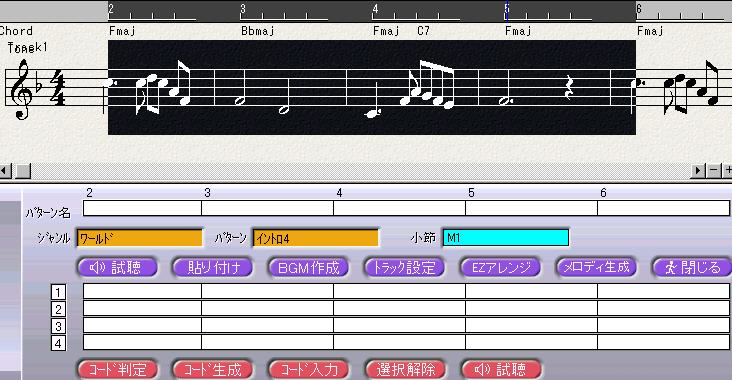The height and width of the screenshot is (380, 732).
Task: Select the パターン field showing イントロ4
Action: pos(316,238)
